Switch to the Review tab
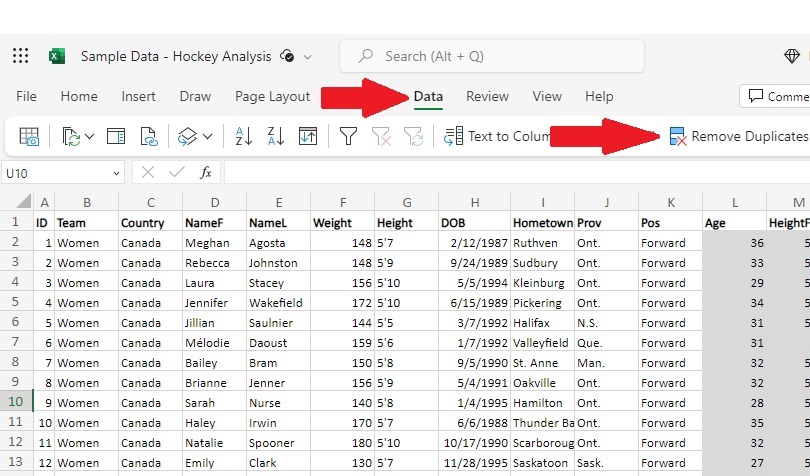 click(487, 97)
